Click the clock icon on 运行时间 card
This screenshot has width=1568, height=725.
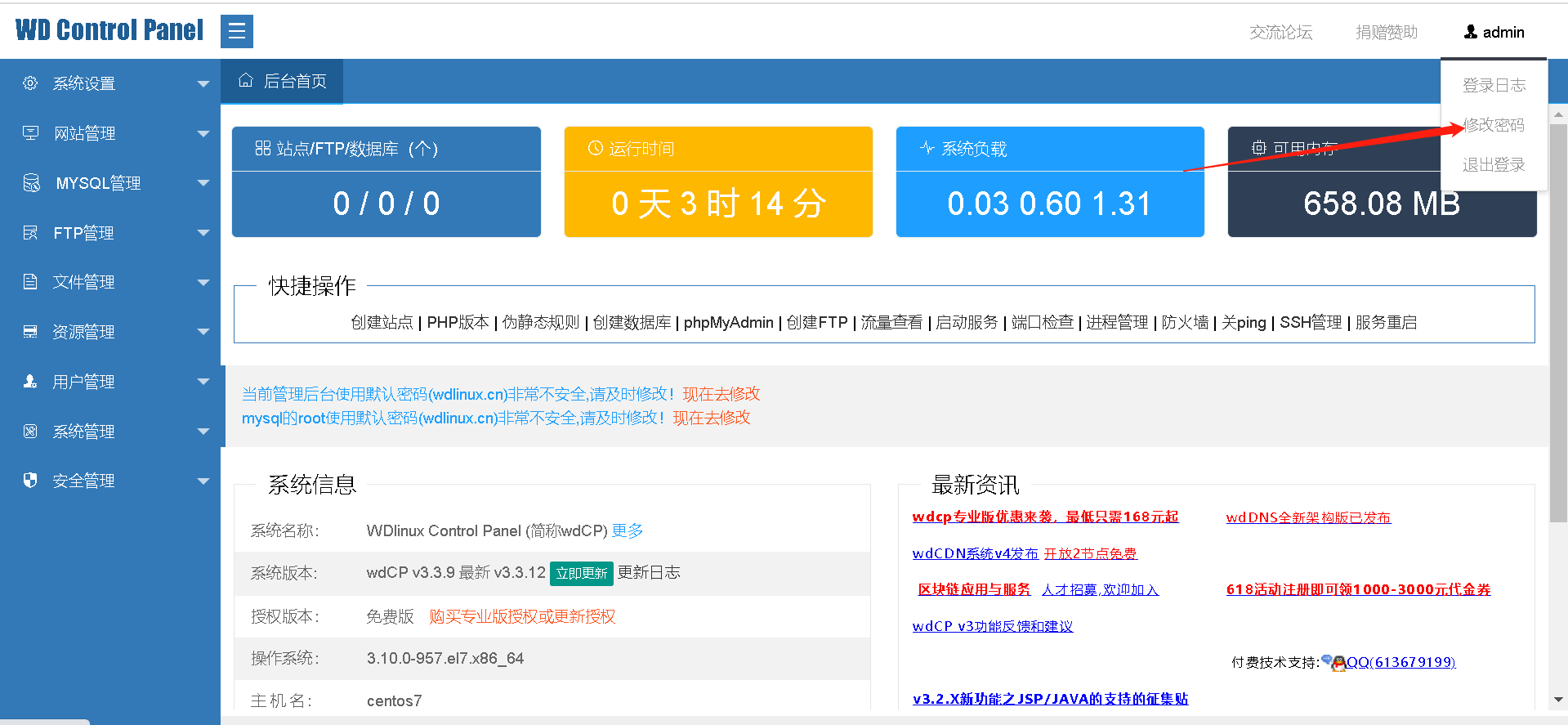click(x=595, y=148)
